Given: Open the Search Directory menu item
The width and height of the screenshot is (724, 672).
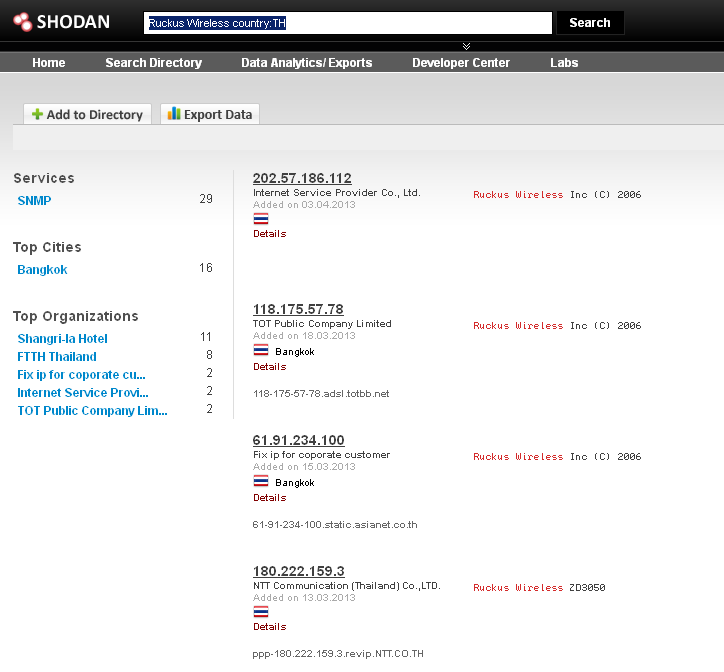Looking at the screenshot, I should tap(153, 63).
